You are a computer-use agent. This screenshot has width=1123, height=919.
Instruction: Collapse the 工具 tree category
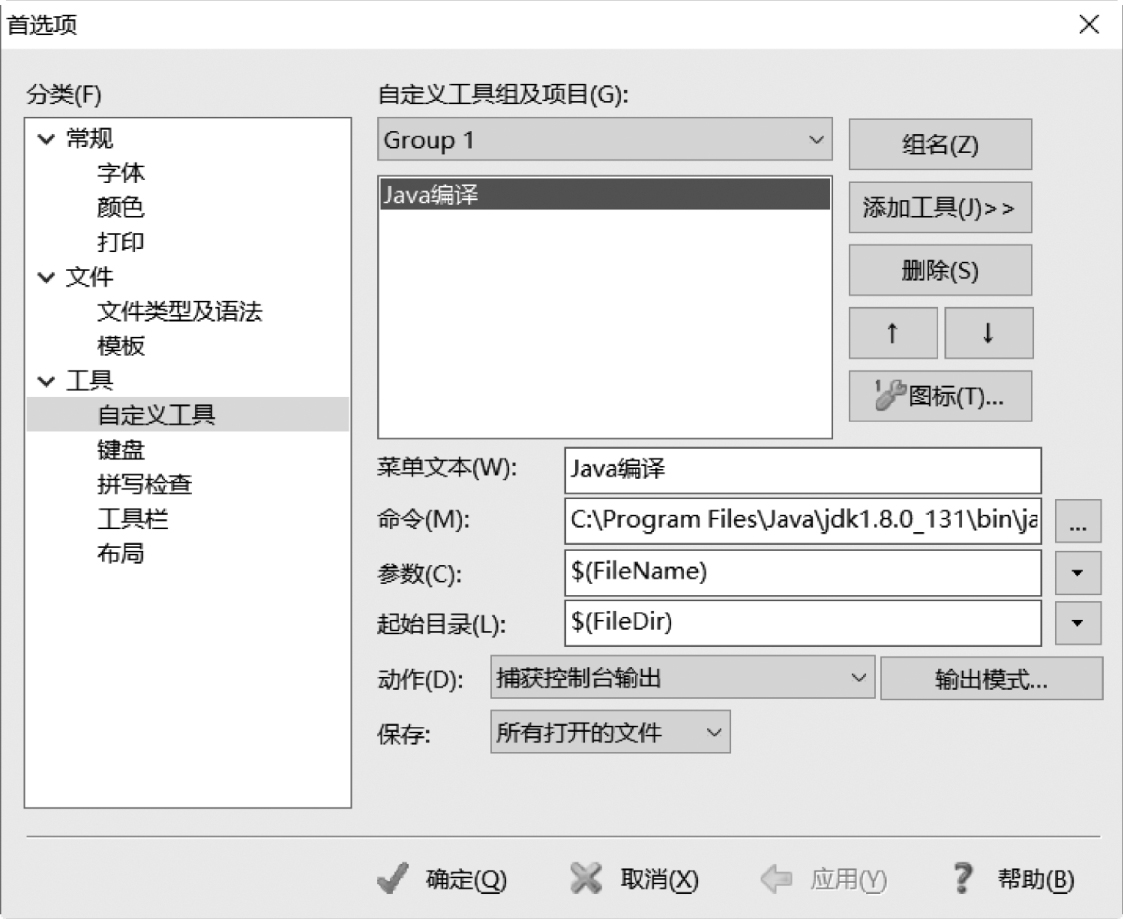click(47, 381)
